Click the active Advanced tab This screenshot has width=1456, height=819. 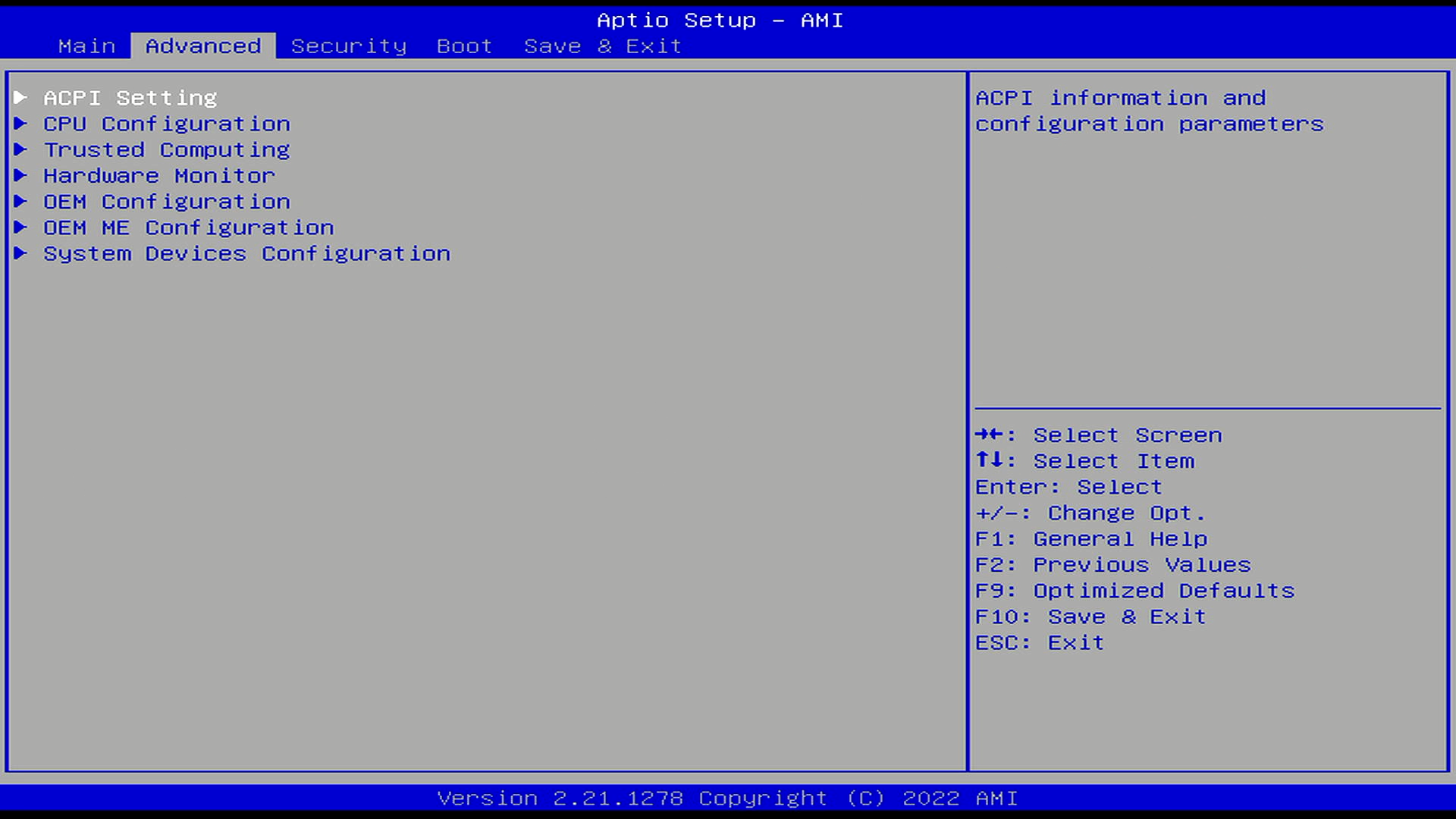point(203,46)
